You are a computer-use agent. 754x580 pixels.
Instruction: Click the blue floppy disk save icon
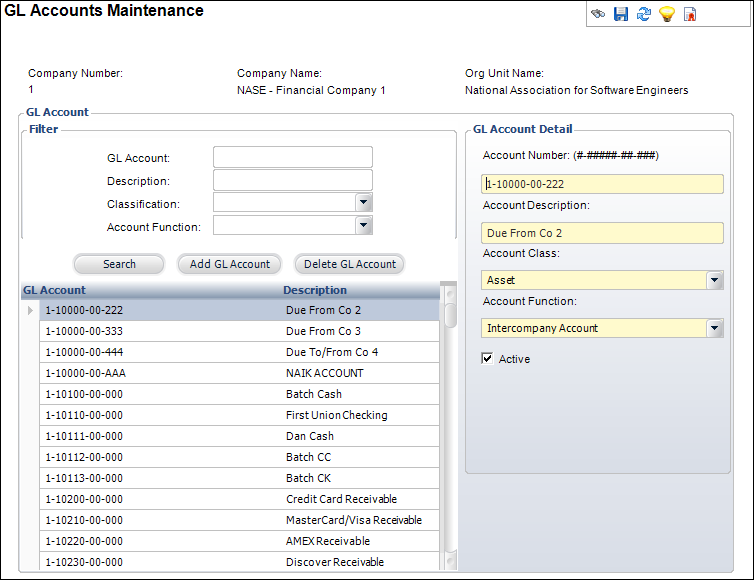621,14
